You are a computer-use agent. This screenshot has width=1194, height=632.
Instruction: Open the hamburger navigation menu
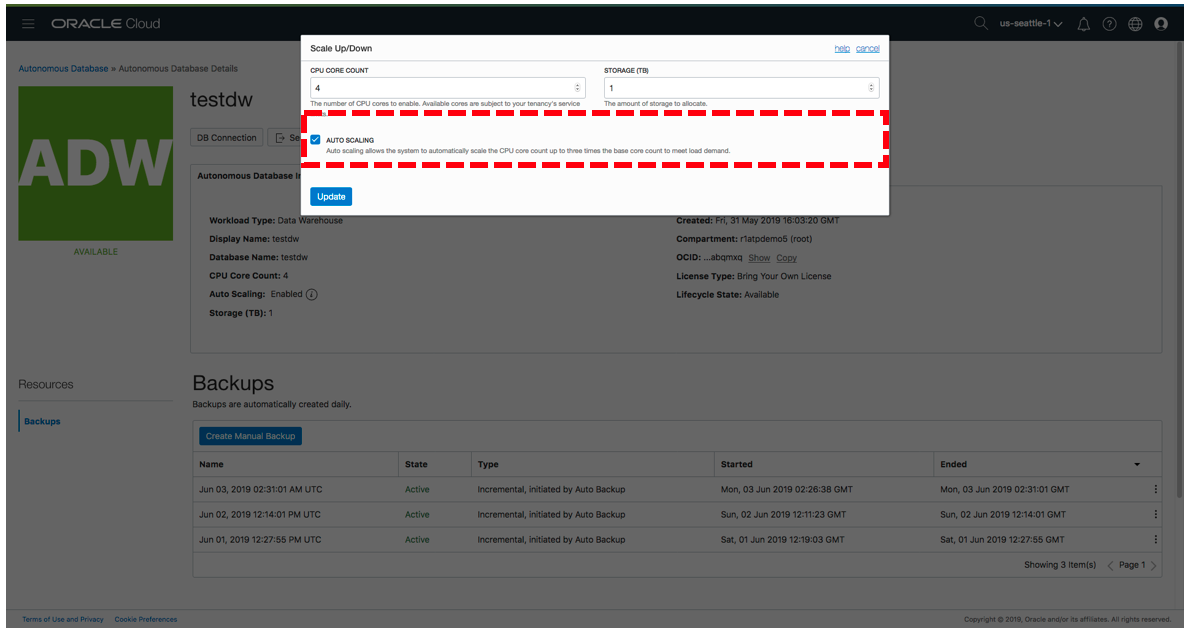[28, 24]
